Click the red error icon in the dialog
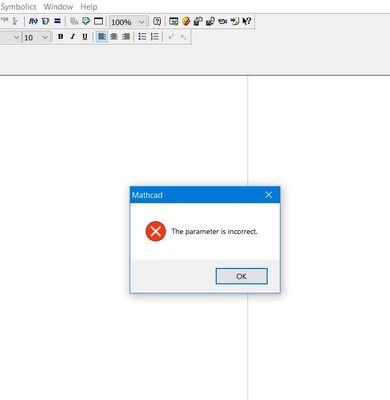Screen dimensions: 390x400 (x=156, y=231)
